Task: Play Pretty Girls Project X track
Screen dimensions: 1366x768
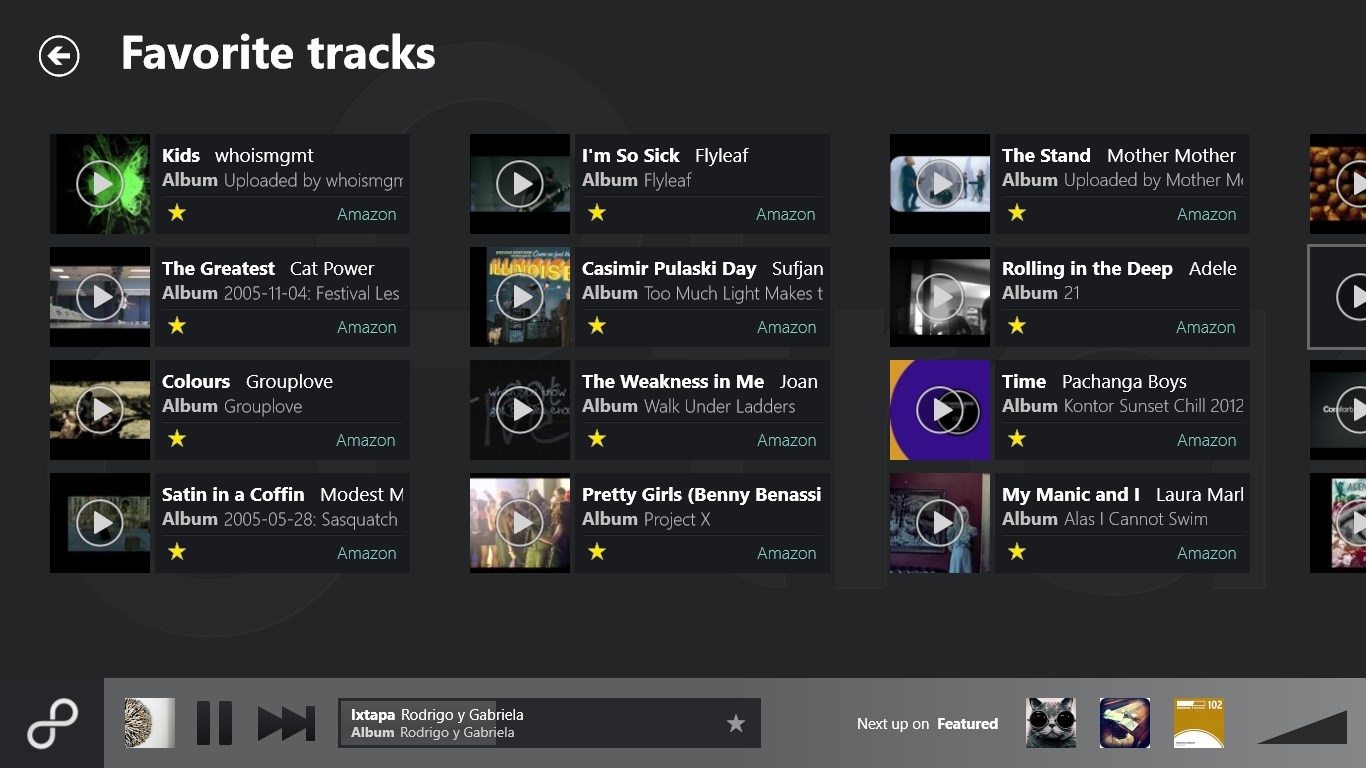Action: [520, 523]
